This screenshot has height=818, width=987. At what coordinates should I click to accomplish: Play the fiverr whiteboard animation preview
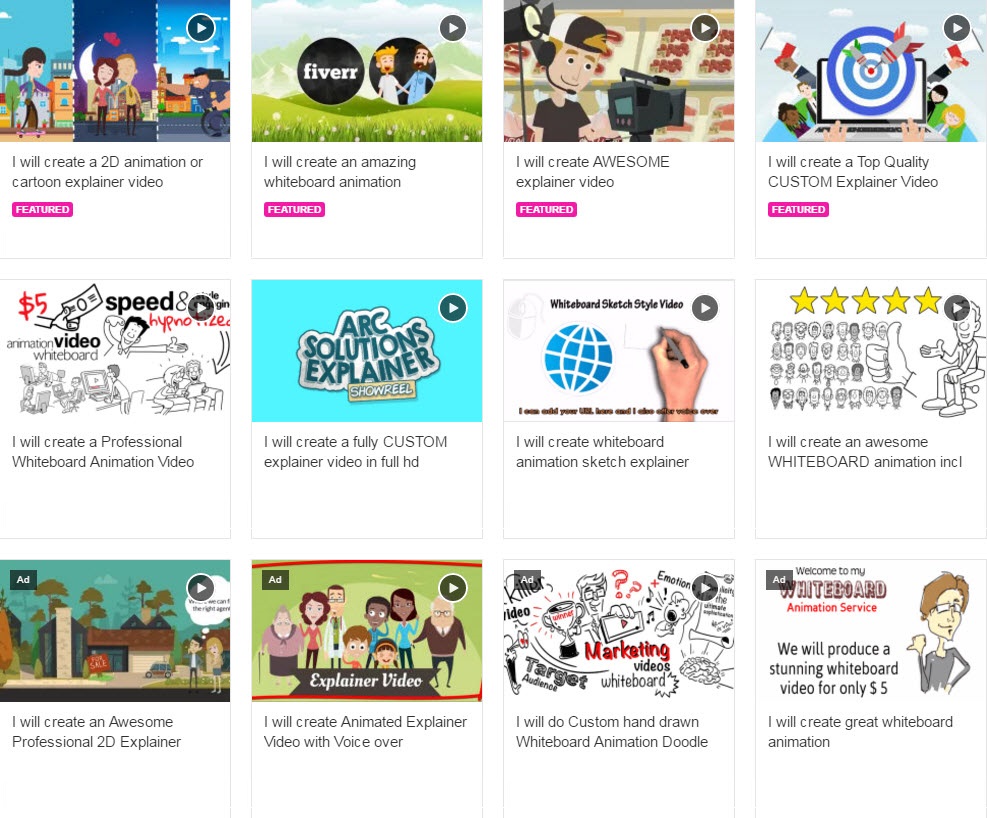pyautogui.click(x=453, y=28)
